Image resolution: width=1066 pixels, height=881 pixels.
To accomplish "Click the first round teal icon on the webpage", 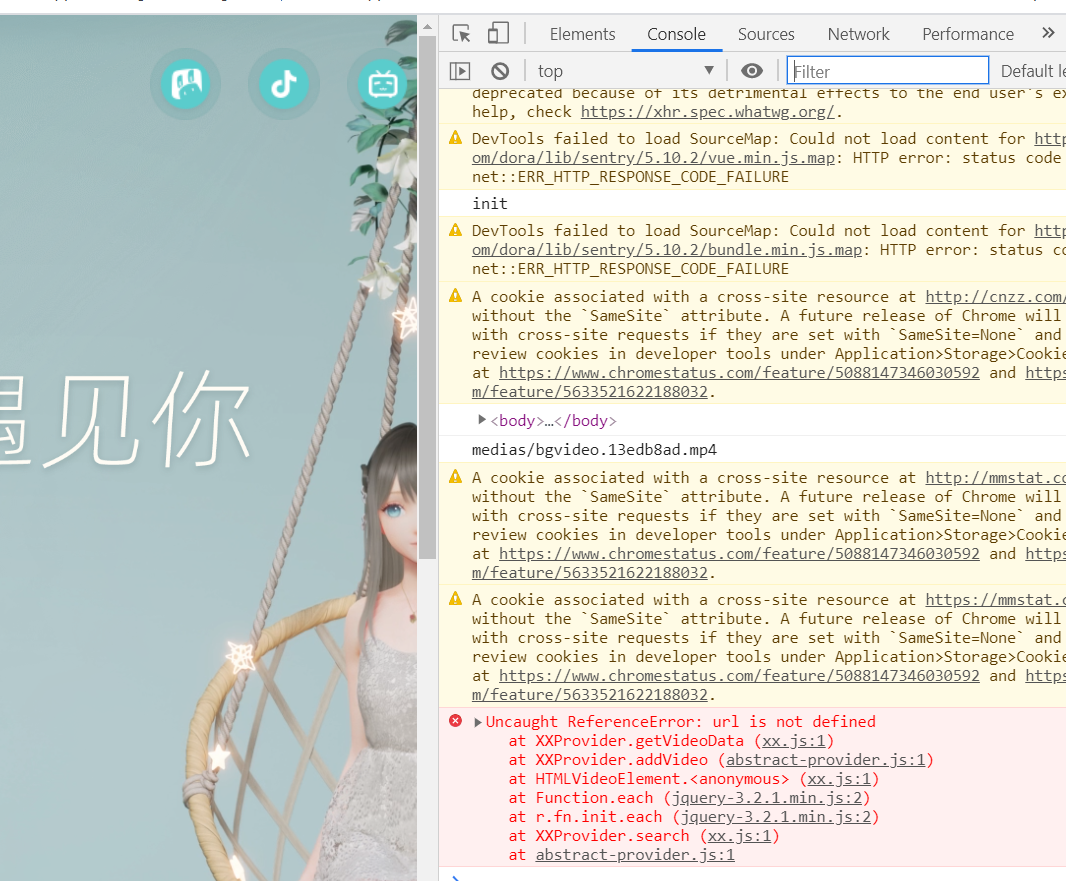I will click(186, 84).
